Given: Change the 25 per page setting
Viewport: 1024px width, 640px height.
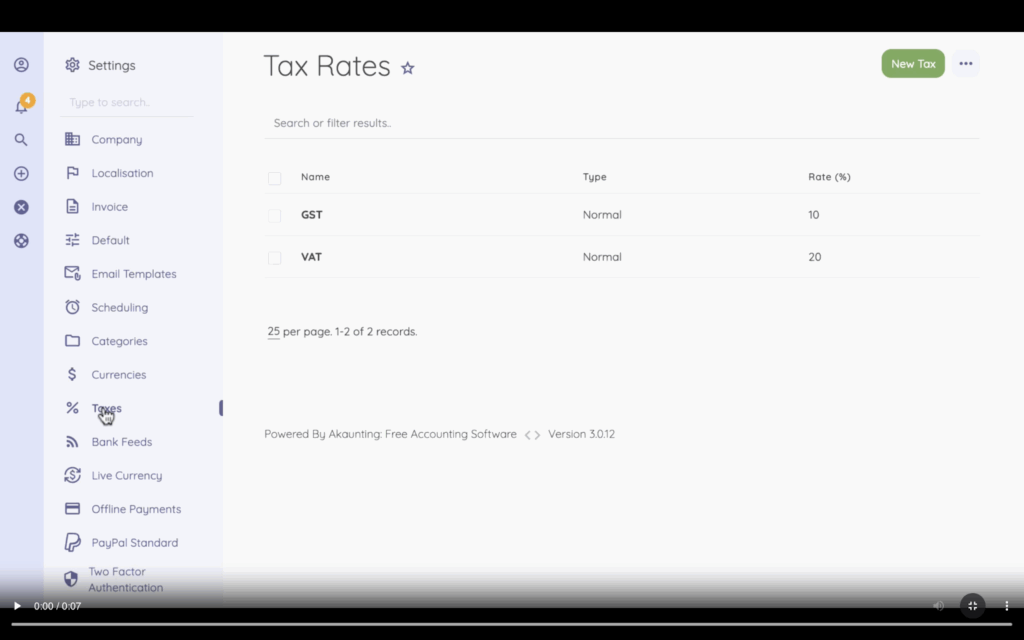Looking at the screenshot, I should click(273, 332).
